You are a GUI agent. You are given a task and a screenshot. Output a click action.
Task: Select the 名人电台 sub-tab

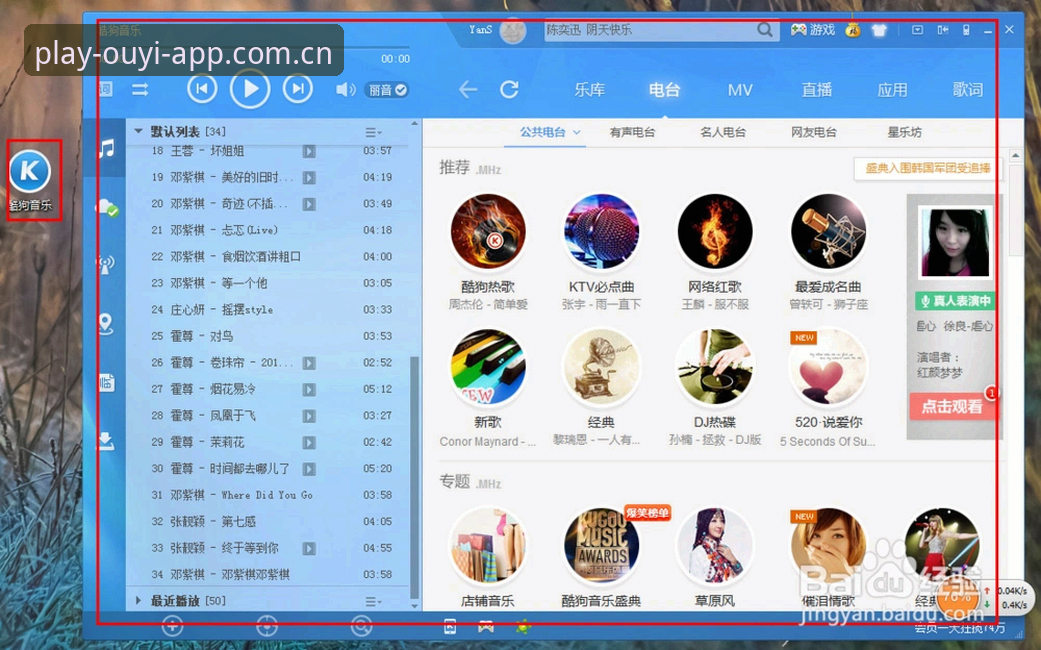(722, 132)
